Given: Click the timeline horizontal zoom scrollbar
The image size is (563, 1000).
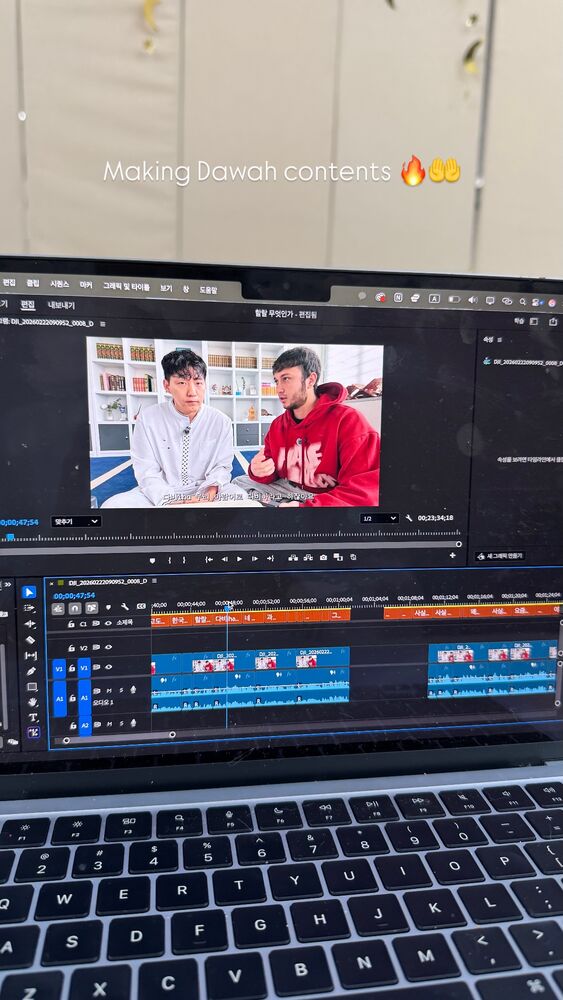Looking at the screenshot, I should 118,737.
